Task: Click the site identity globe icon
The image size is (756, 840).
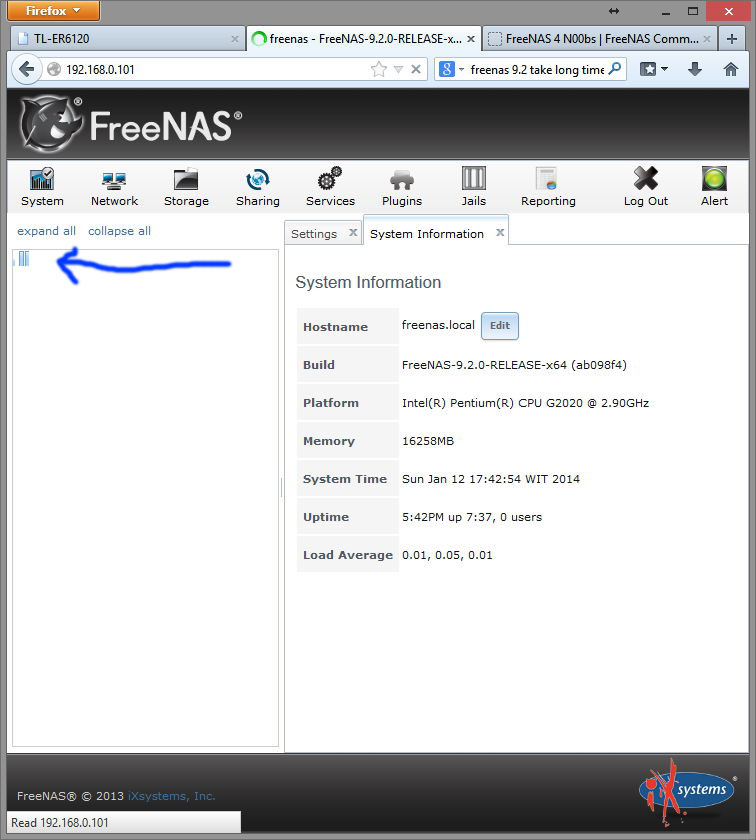Action: (54, 69)
